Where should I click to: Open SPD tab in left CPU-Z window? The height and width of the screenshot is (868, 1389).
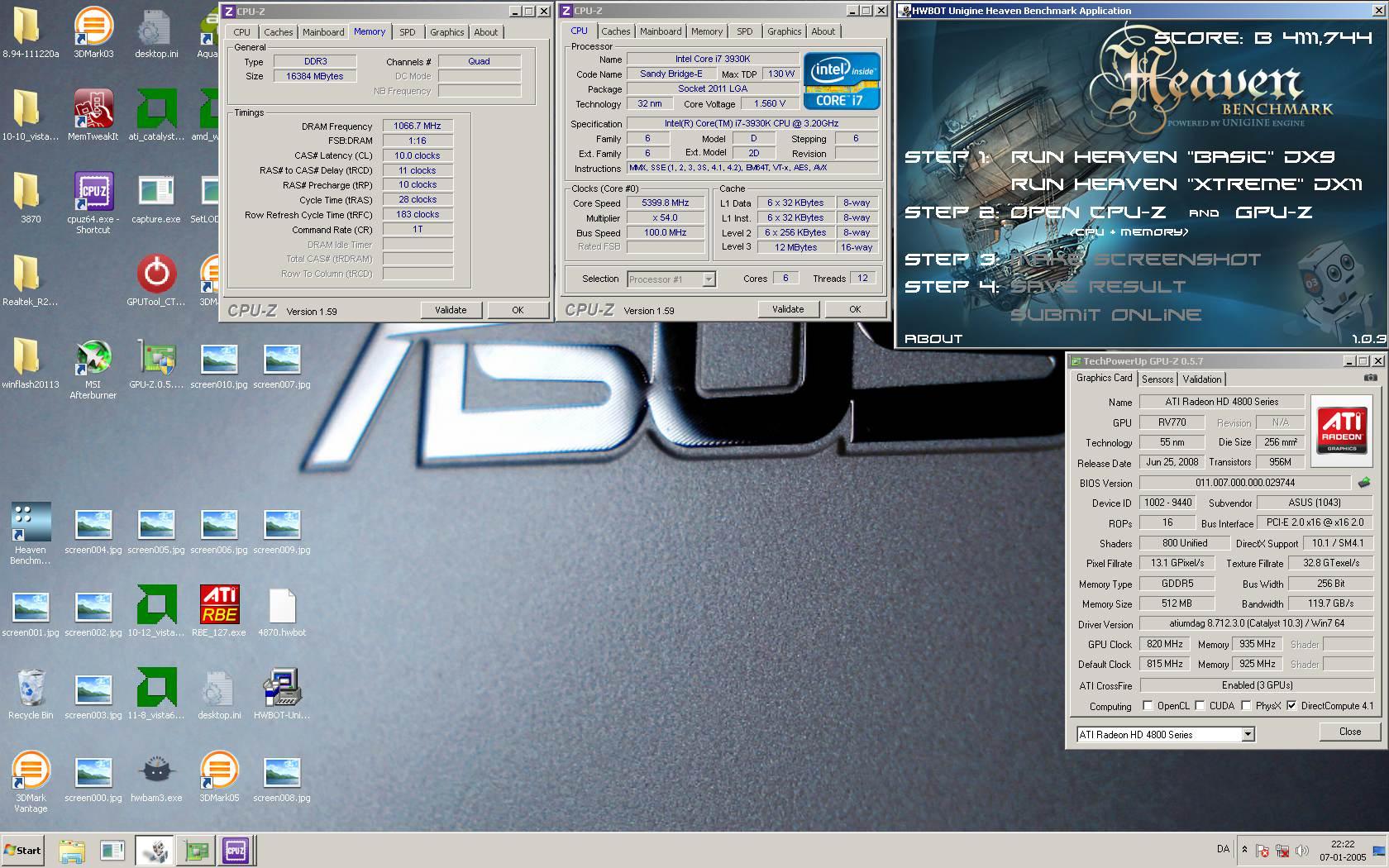(x=408, y=32)
